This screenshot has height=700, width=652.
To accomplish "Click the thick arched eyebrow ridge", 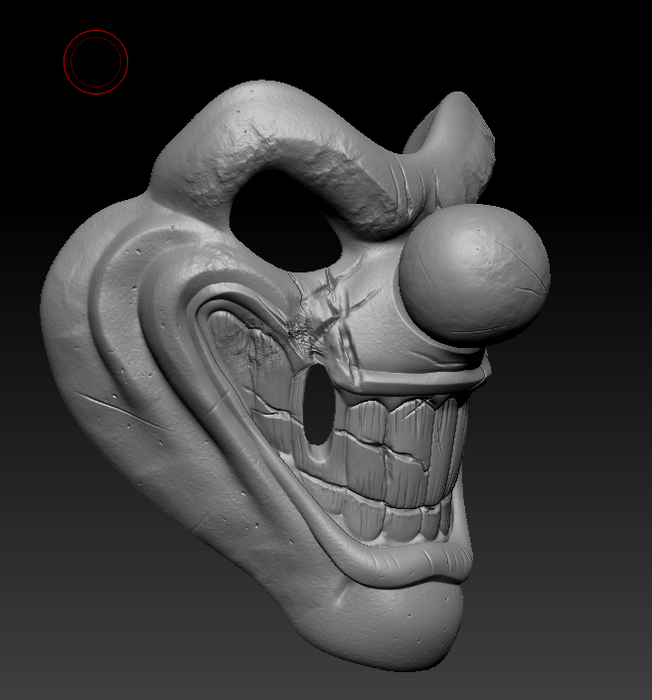I will 300,140.
